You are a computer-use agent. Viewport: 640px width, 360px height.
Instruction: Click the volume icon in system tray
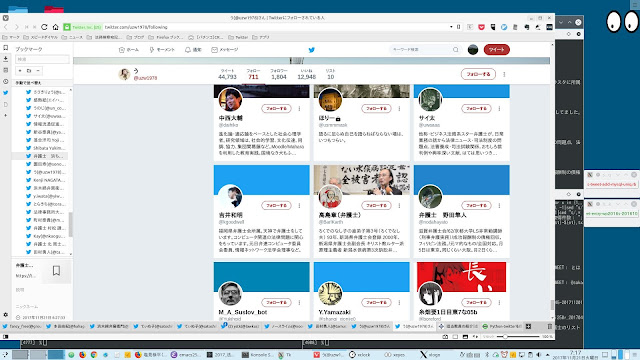click(539, 355)
